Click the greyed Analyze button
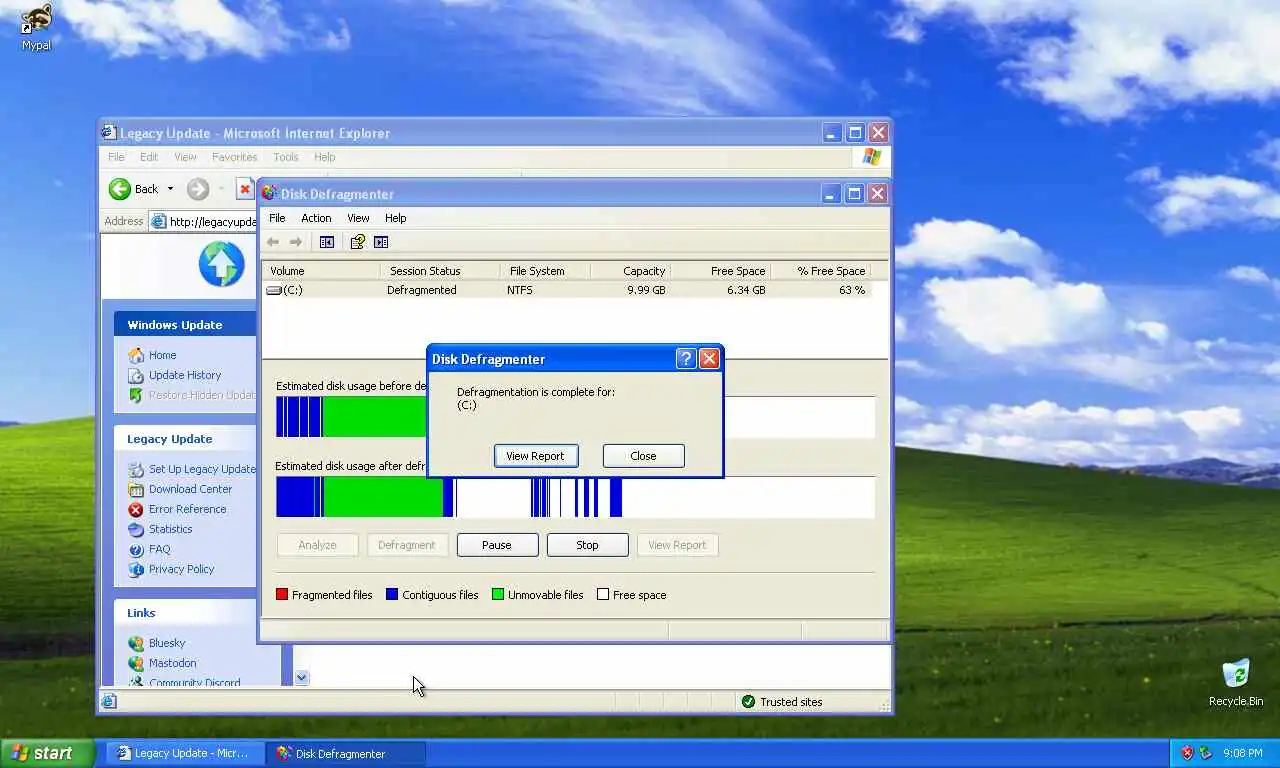Screen dimensions: 1280x768 (x=317, y=545)
